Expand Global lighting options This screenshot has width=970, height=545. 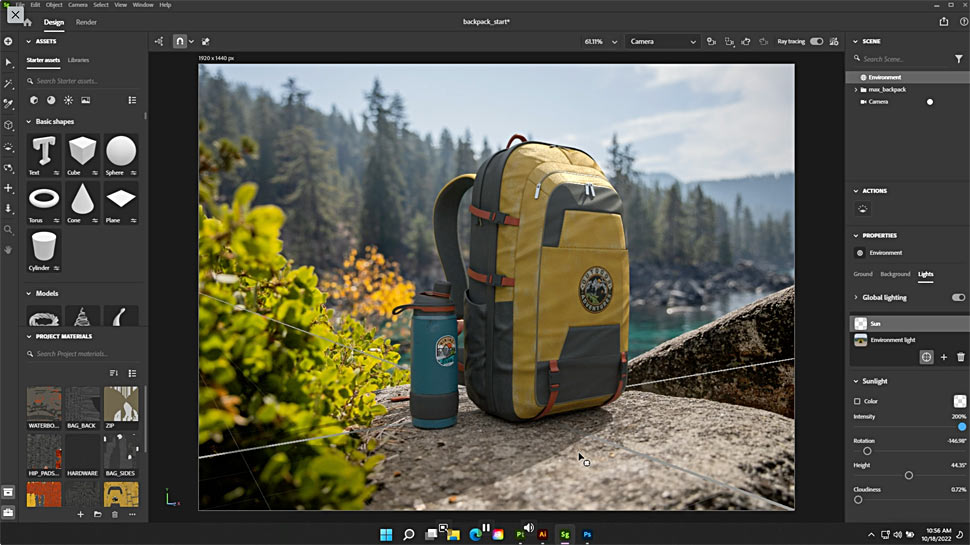tap(856, 298)
